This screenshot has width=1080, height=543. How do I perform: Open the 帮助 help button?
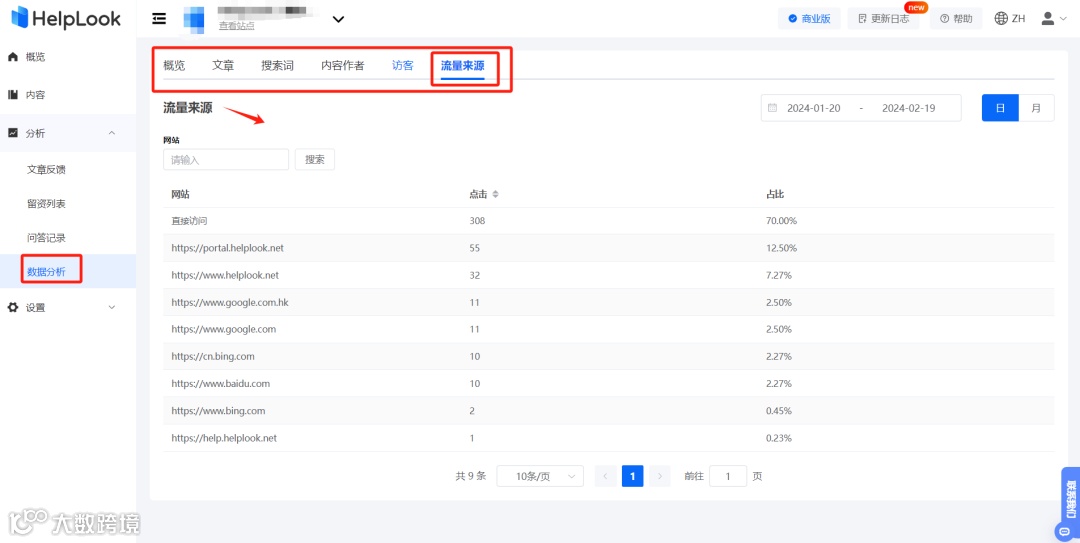[956, 19]
